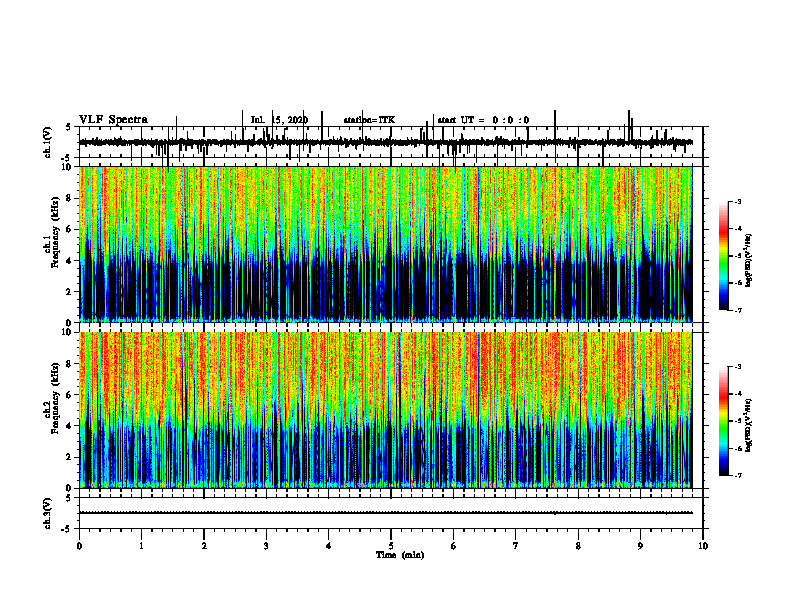Click the time axis tick label "2"
792x612 pixels.
204,546
